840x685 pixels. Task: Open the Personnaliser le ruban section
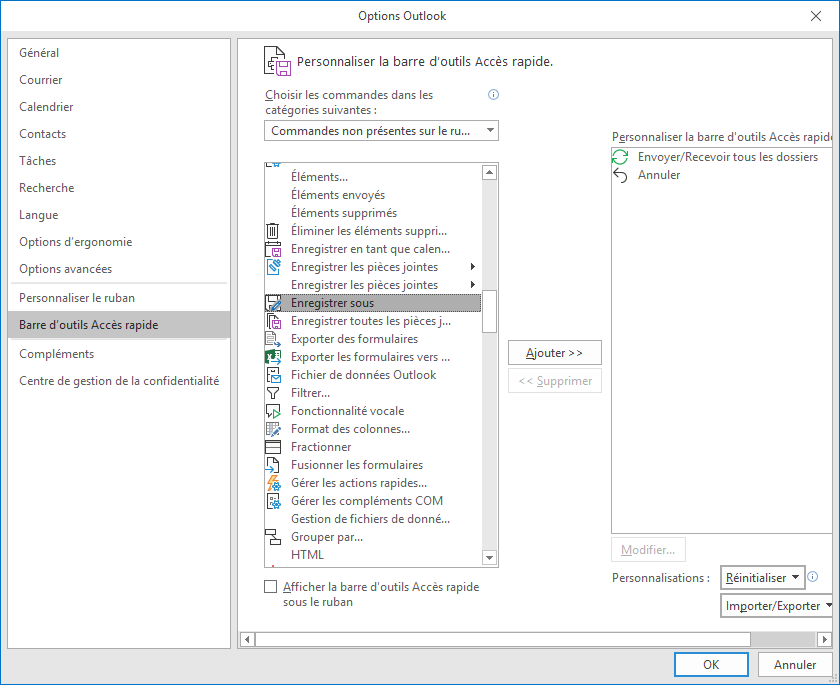coord(77,298)
